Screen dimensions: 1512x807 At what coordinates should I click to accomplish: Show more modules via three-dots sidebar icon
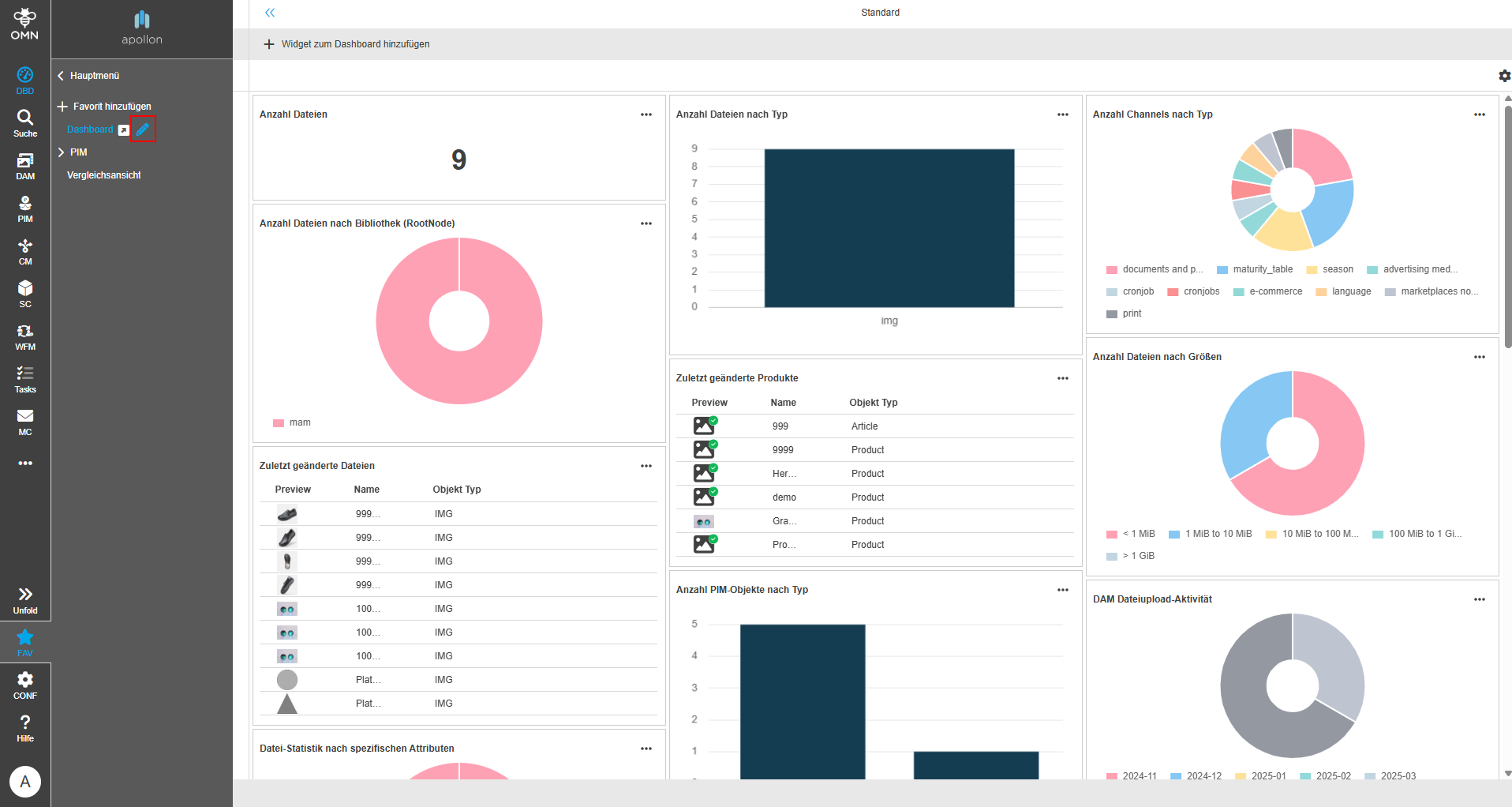point(25,464)
